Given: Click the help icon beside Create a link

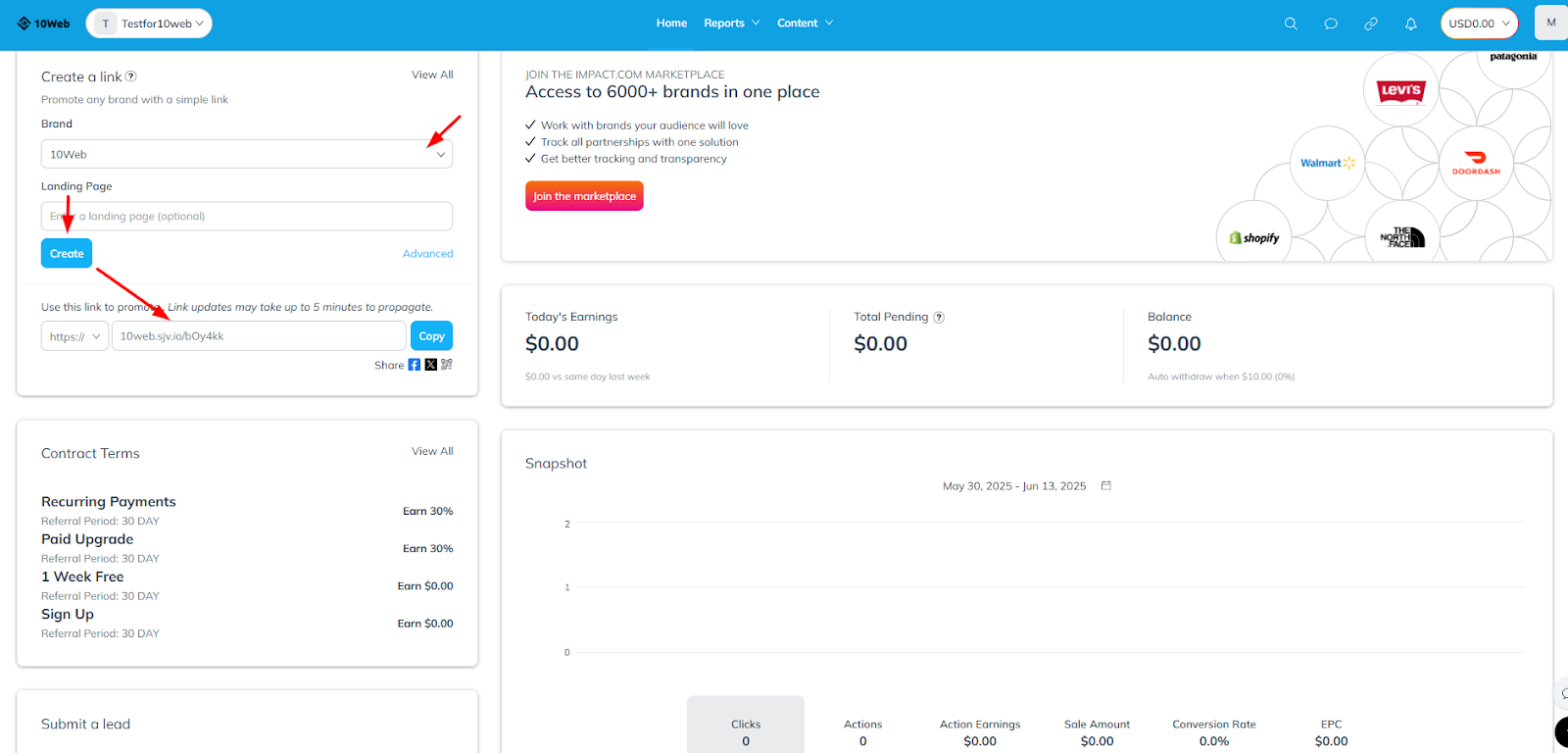Looking at the screenshot, I should [131, 76].
